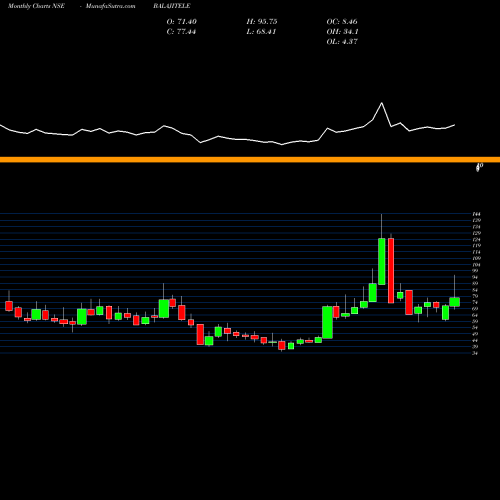500x500 pixels.
Task: Click the "OC: 8.46" reading
Action: click(x=342, y=22)
